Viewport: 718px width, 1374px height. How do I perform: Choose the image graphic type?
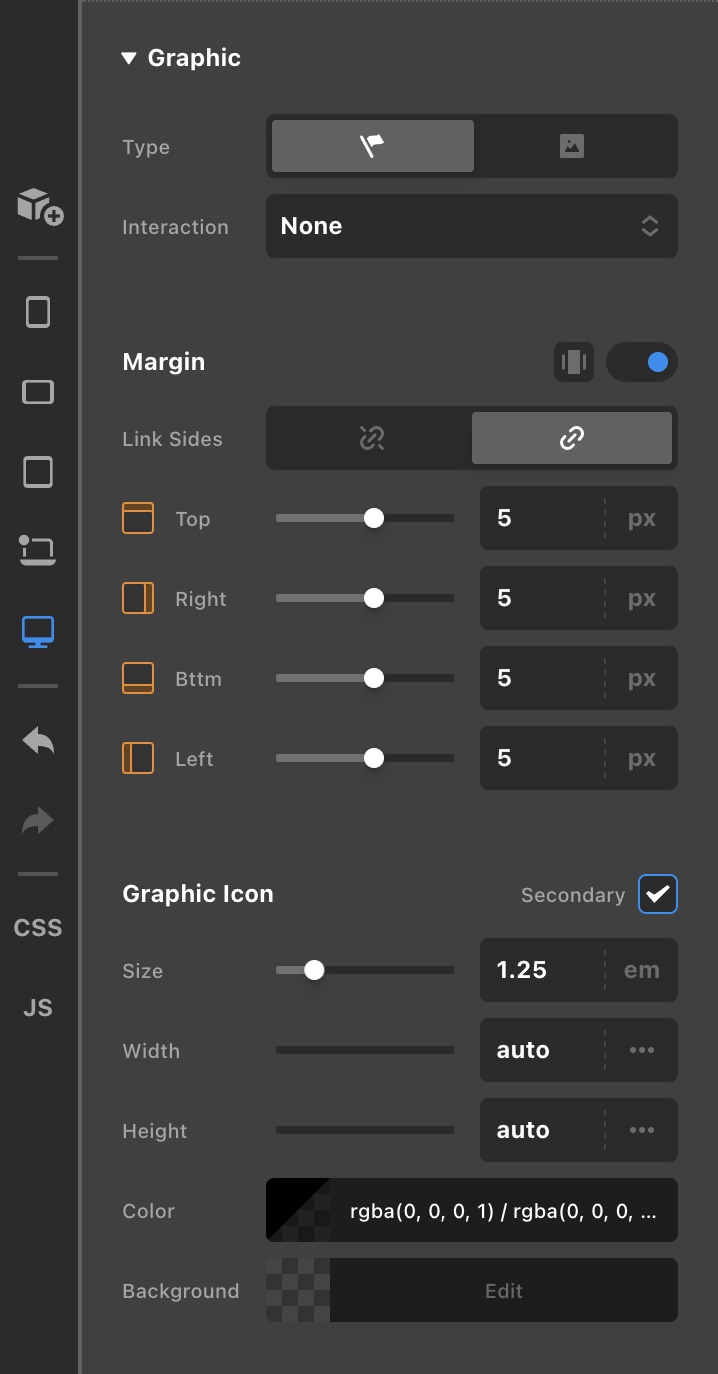571,146
